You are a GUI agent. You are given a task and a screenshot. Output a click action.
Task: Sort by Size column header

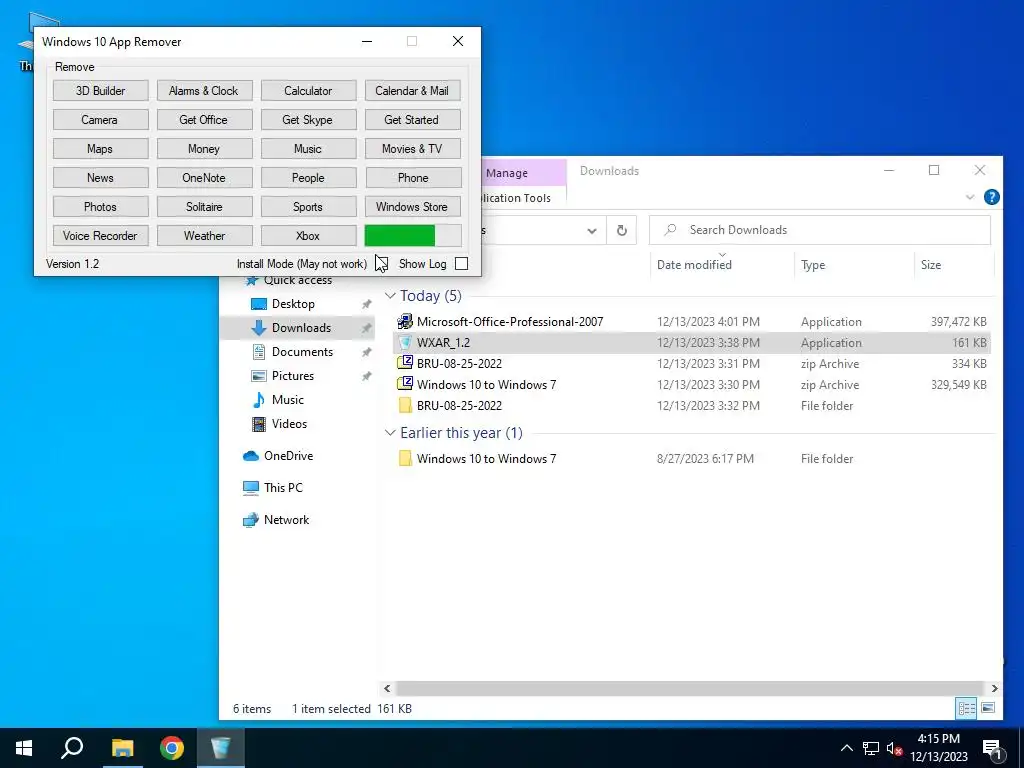click(x=931, y=264)
